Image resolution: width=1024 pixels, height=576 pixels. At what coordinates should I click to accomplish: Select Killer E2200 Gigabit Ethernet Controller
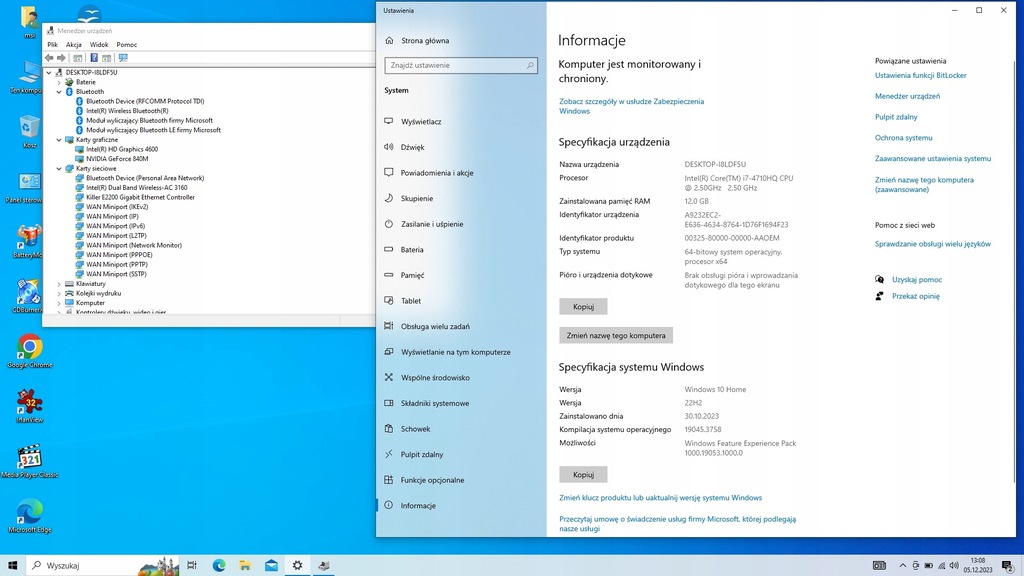coord(140,197)
